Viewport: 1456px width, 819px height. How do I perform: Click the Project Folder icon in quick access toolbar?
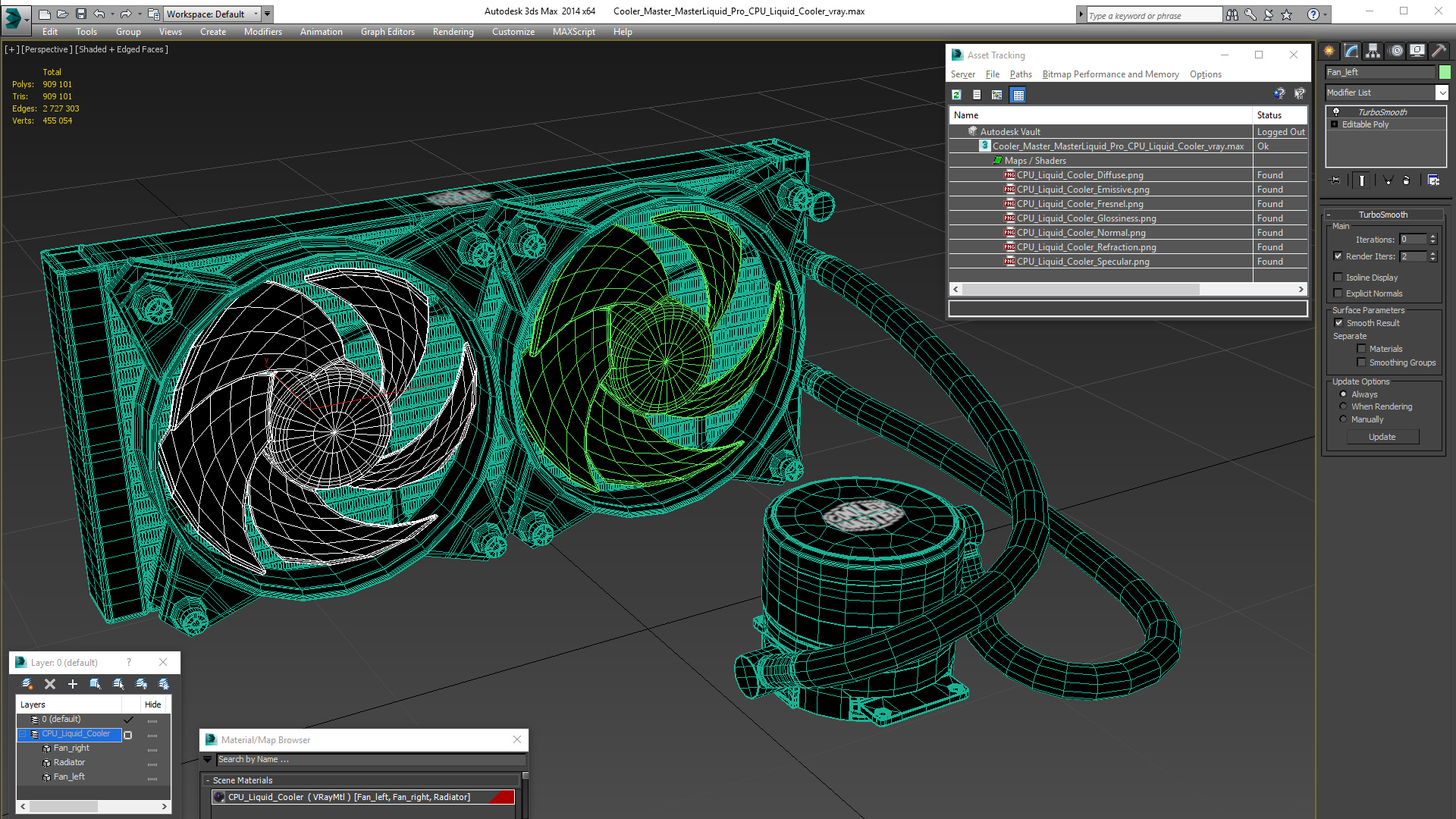click(154, 14)
